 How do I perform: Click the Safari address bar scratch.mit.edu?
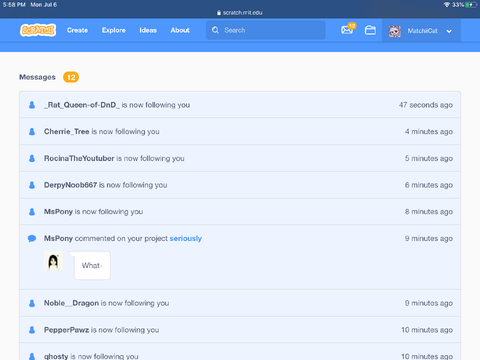point(240,13)
